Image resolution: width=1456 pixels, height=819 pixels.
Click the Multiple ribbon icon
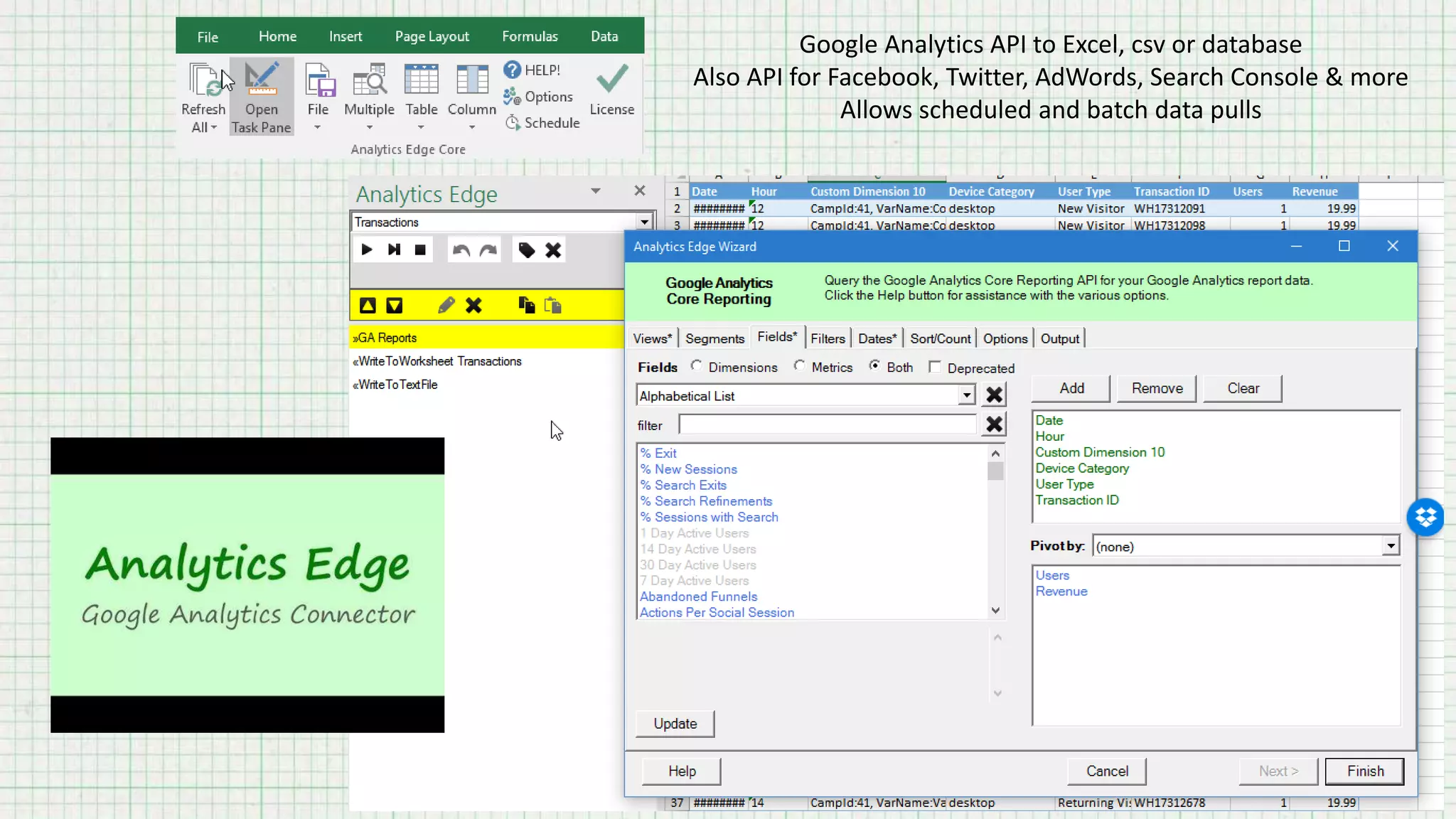(x=369, y=80)
